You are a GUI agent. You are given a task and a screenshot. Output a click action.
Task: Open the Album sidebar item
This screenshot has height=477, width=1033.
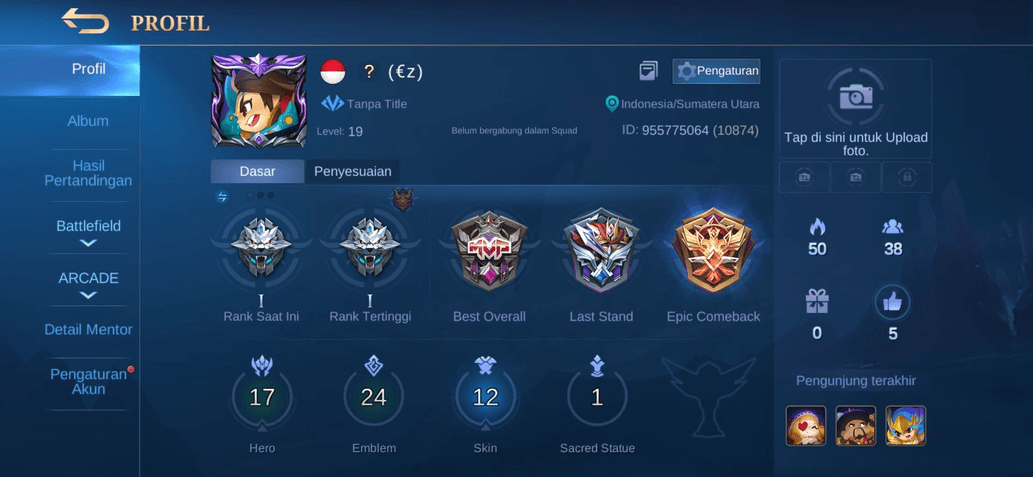coord(88,121)
